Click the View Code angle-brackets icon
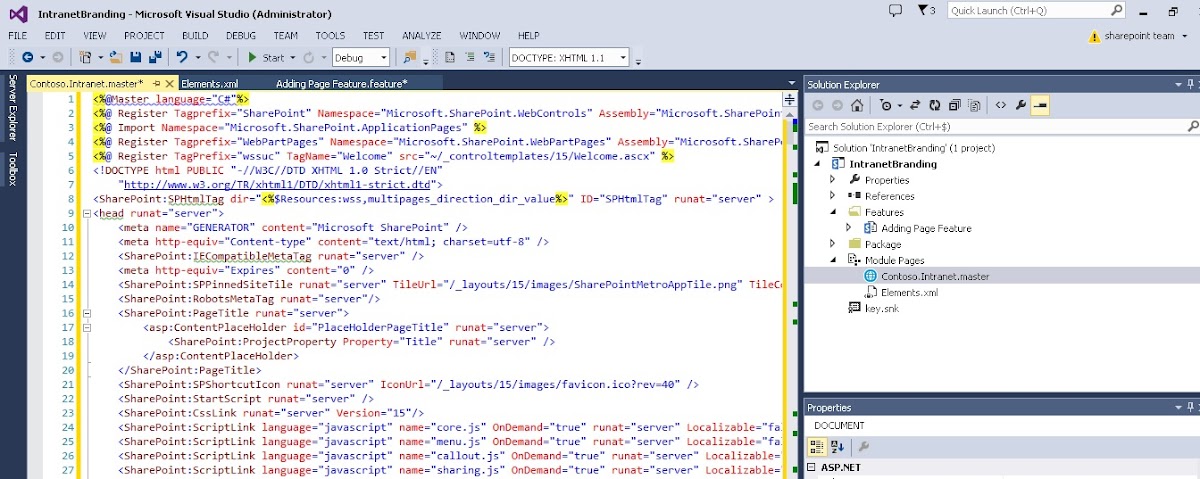Image resolution: width=1200 pixels, height=479 pixels. pos(999,105)
